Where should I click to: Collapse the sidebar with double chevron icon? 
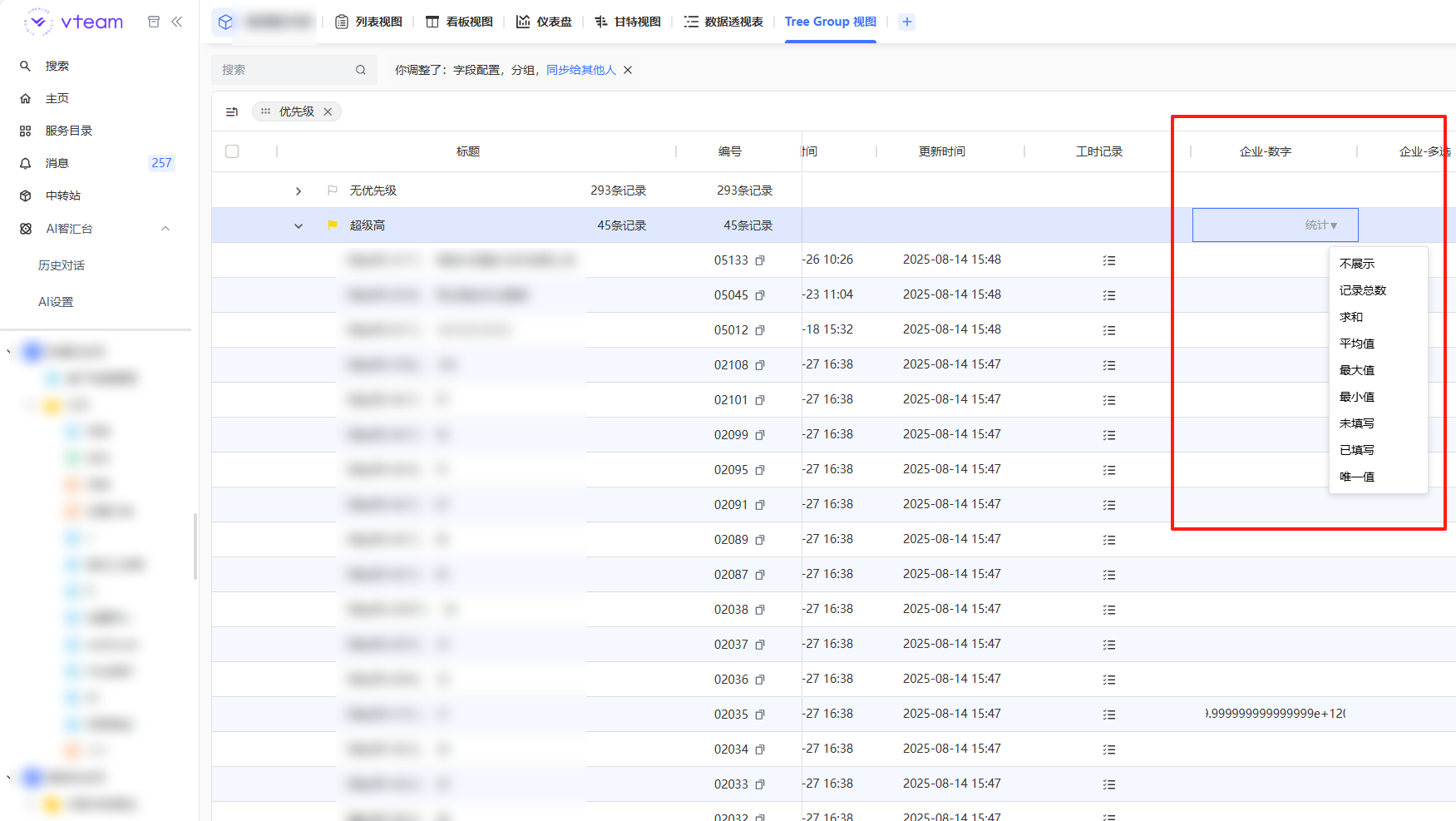coord(176,22)
